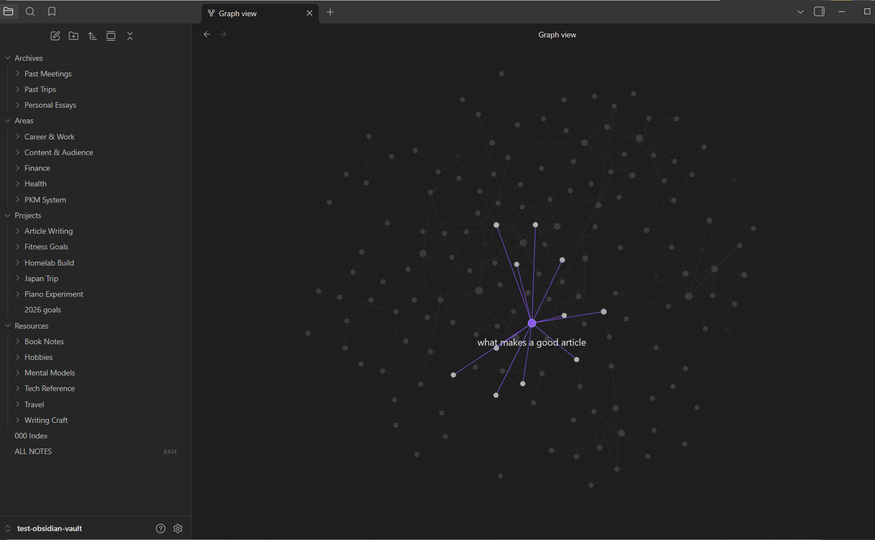Viewport: 875px width, 540px height.
Task: Navigate forward arrow in Graph view
Action: (x=223, y=35)
